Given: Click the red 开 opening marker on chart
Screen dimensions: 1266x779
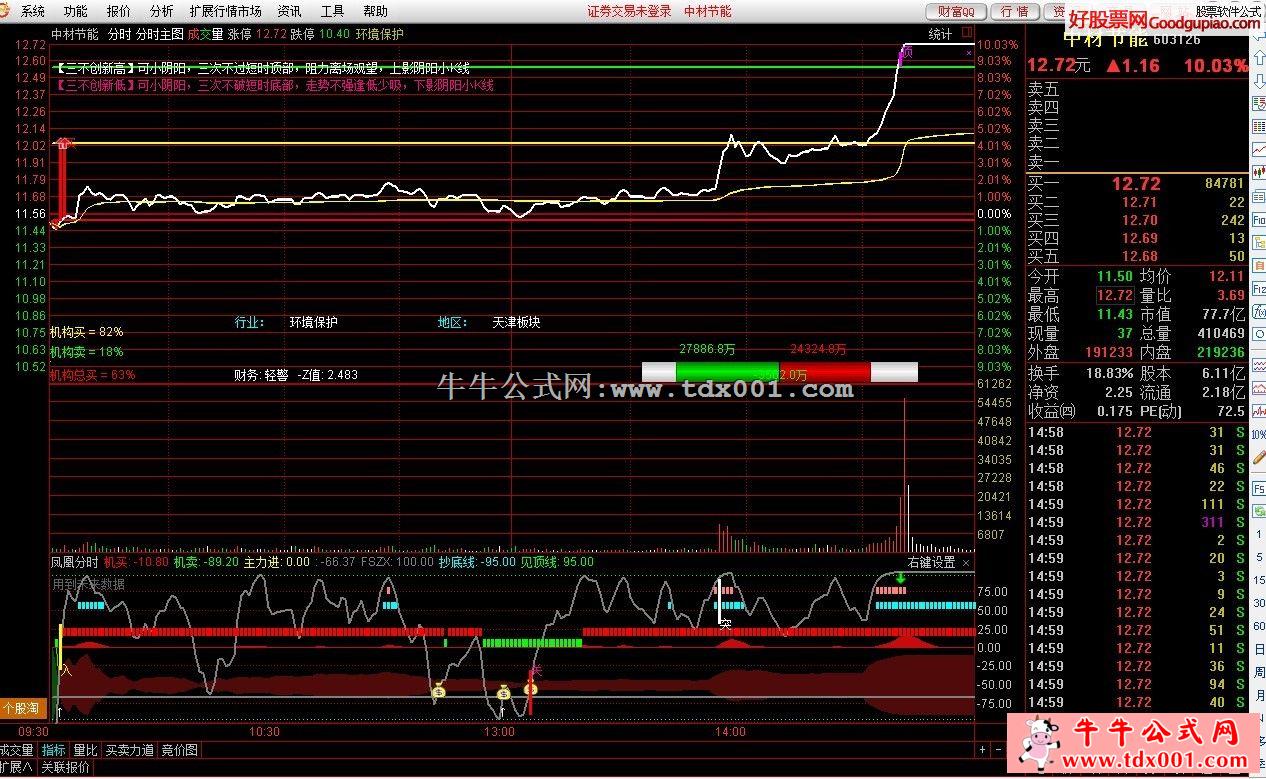Looking at the screenshot, I should tap(66, 143).
